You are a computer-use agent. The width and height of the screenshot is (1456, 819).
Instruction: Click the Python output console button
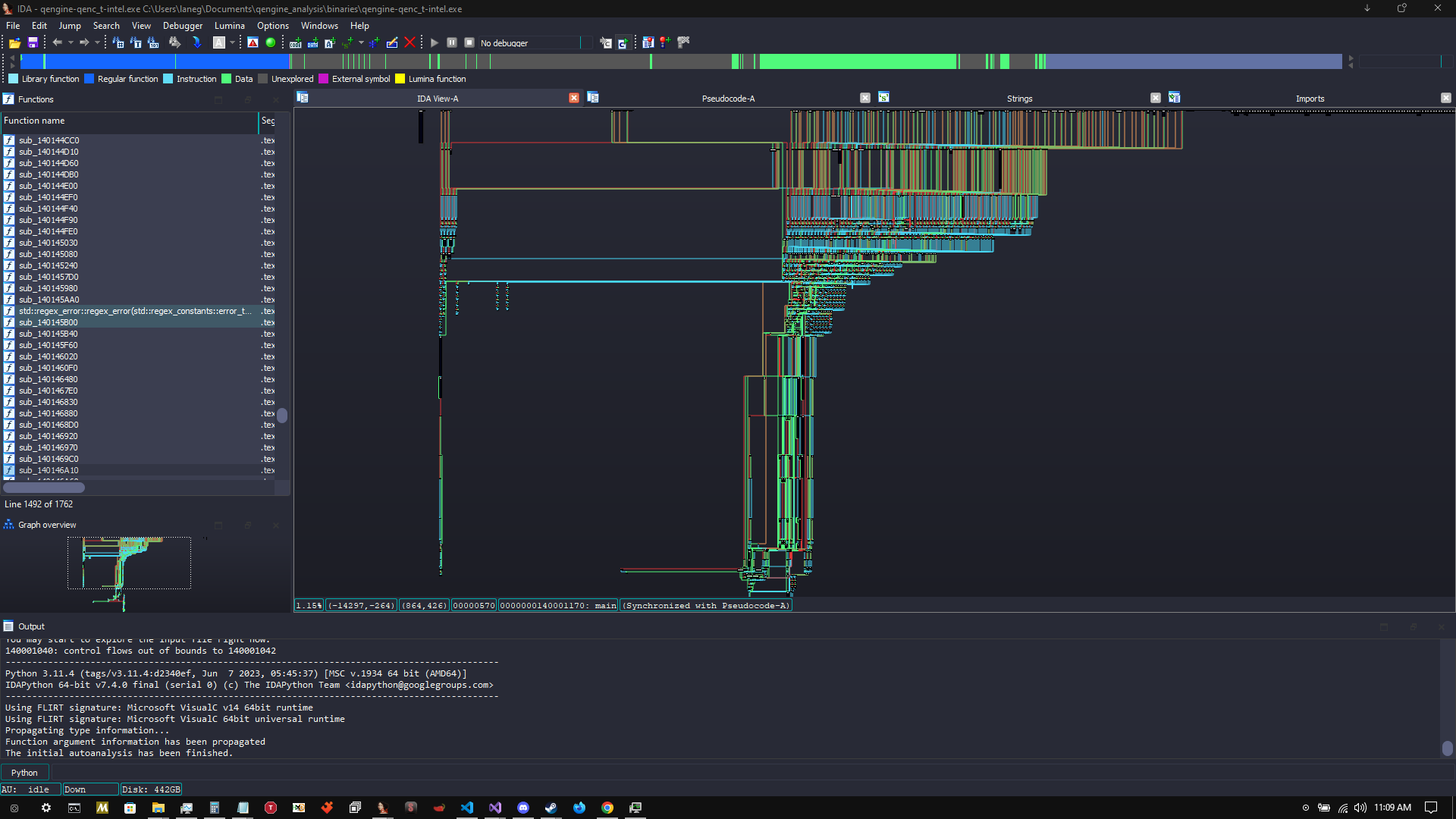24,773
